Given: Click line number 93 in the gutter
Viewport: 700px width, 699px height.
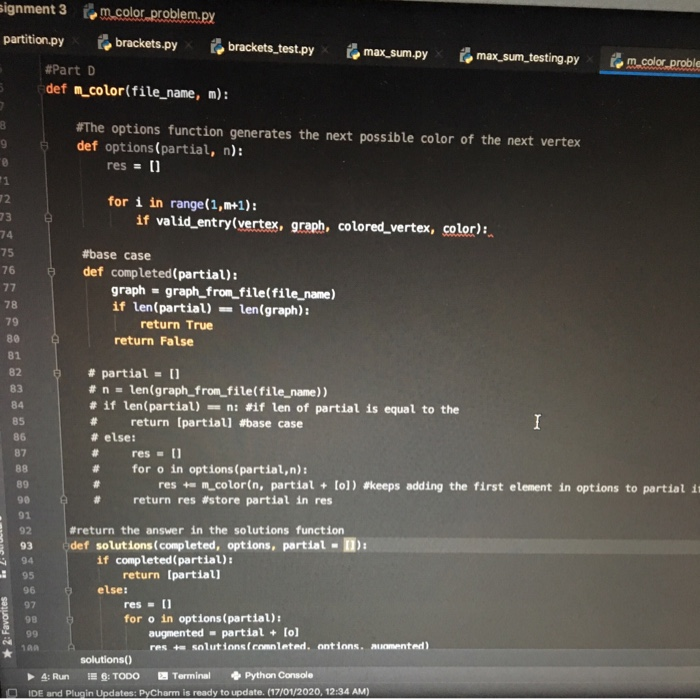Looking at the screenshot, I should [26, 546].
